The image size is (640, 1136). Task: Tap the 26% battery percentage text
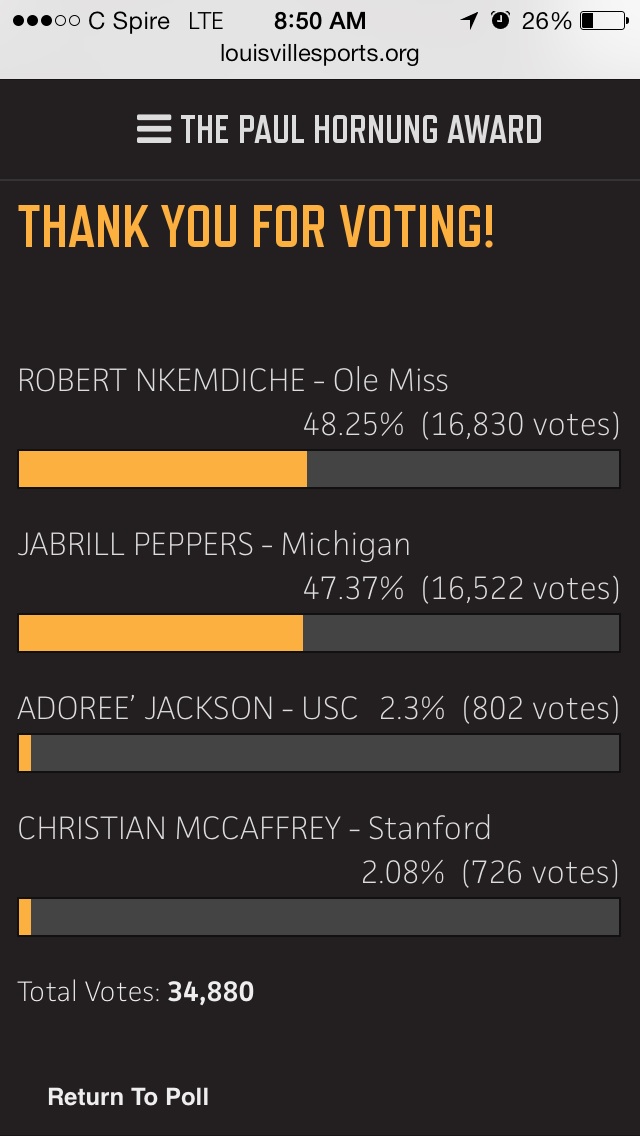click(546, 20)
